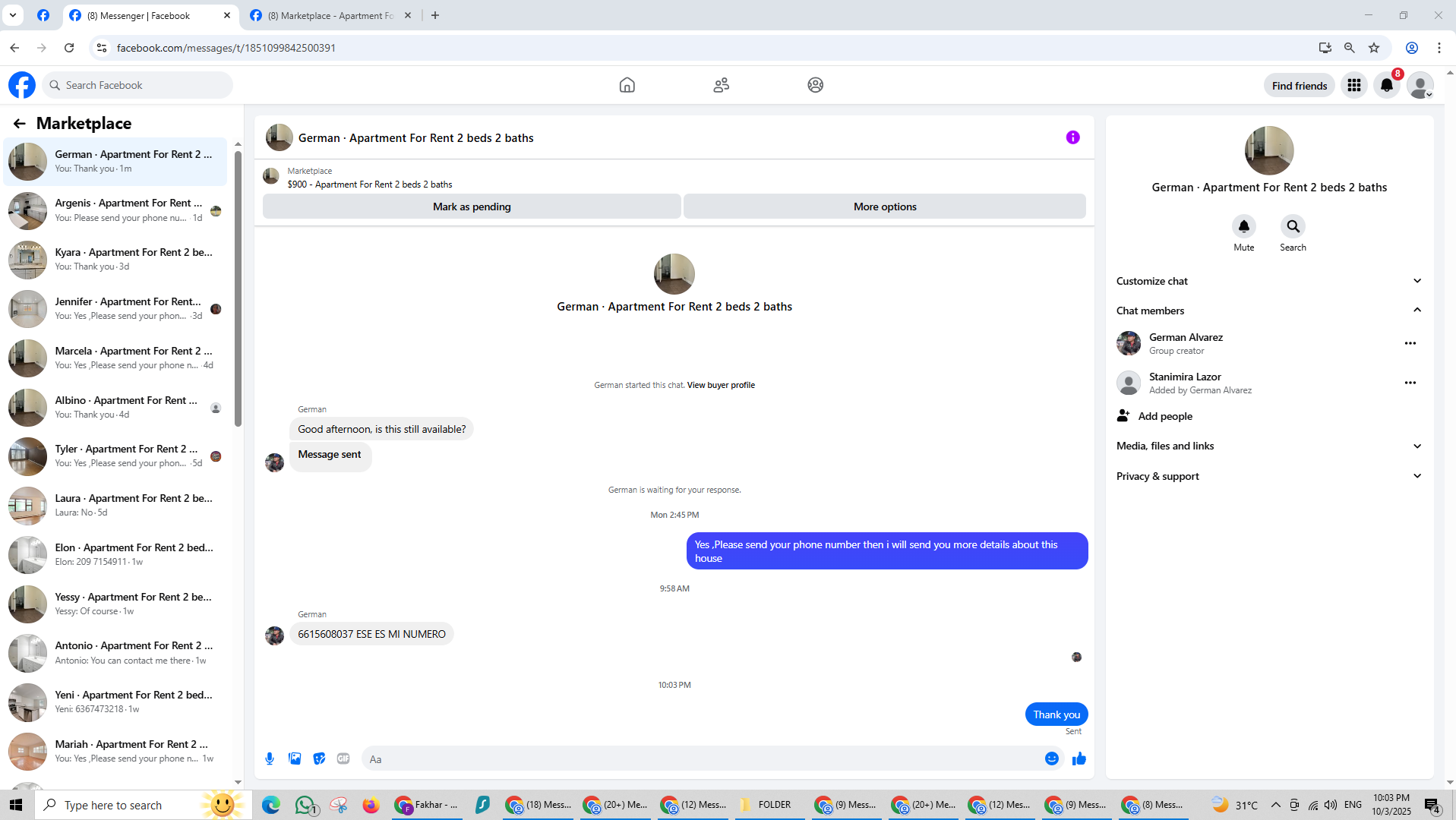Open the View buyer profile link
The image size is (1456, 820).
click(x=721, y=385)
